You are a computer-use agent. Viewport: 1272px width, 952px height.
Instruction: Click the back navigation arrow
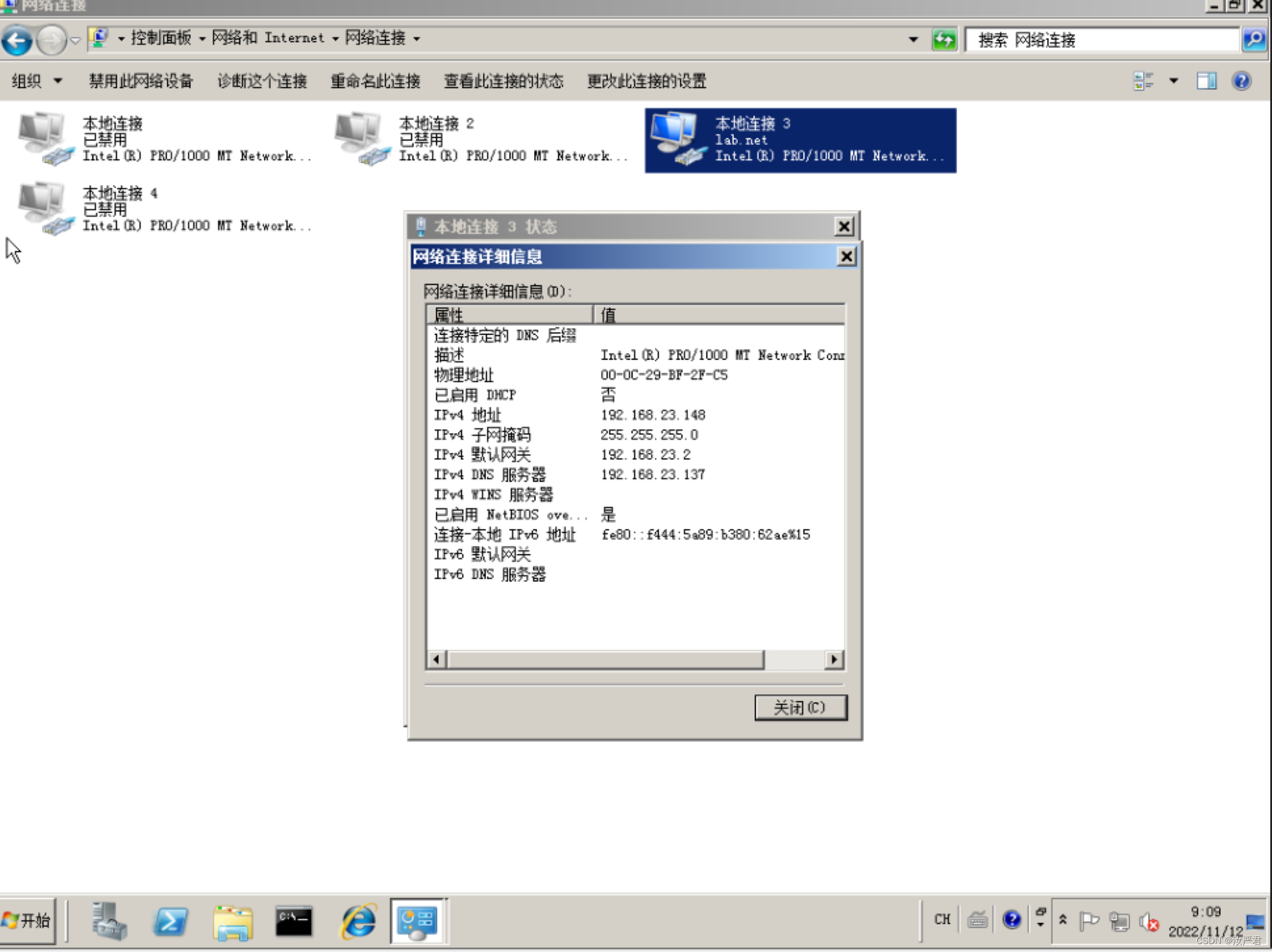tap(17, 40)
